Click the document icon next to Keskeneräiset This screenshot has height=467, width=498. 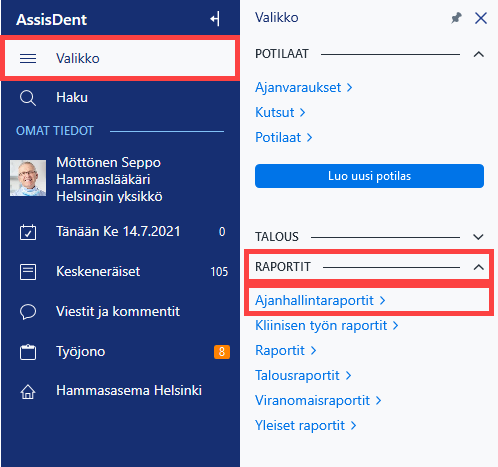pyautogui.click(x=28, y=272)
